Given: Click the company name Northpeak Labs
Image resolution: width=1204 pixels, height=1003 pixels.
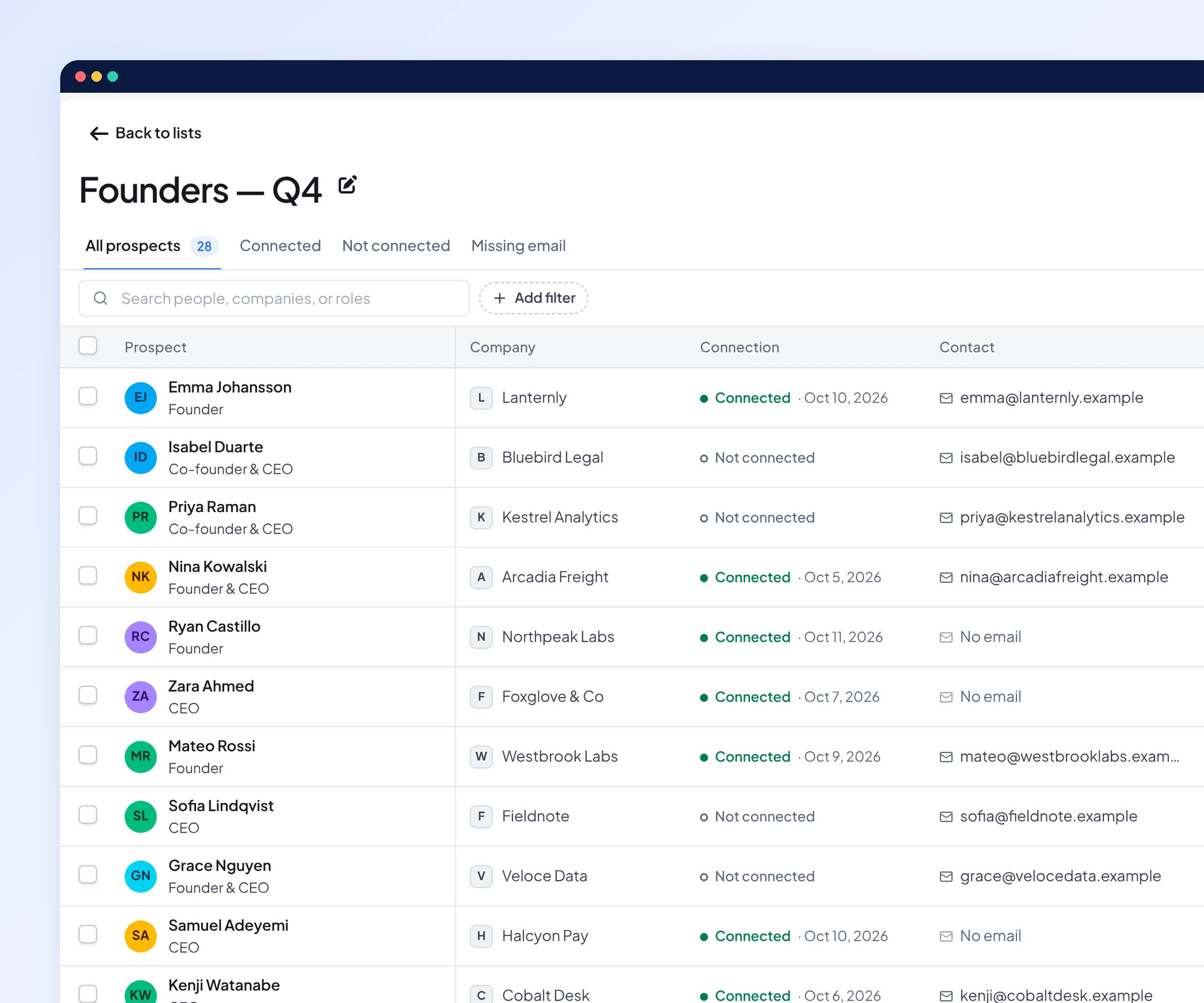Looking at the screenshot, I should coord(558,637).
